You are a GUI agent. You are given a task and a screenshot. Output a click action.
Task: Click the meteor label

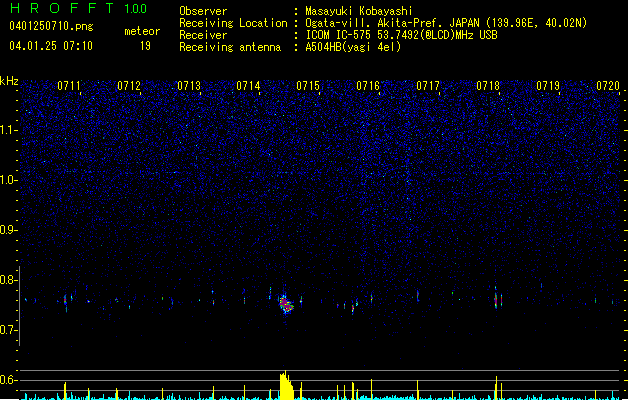pos(142,31)
